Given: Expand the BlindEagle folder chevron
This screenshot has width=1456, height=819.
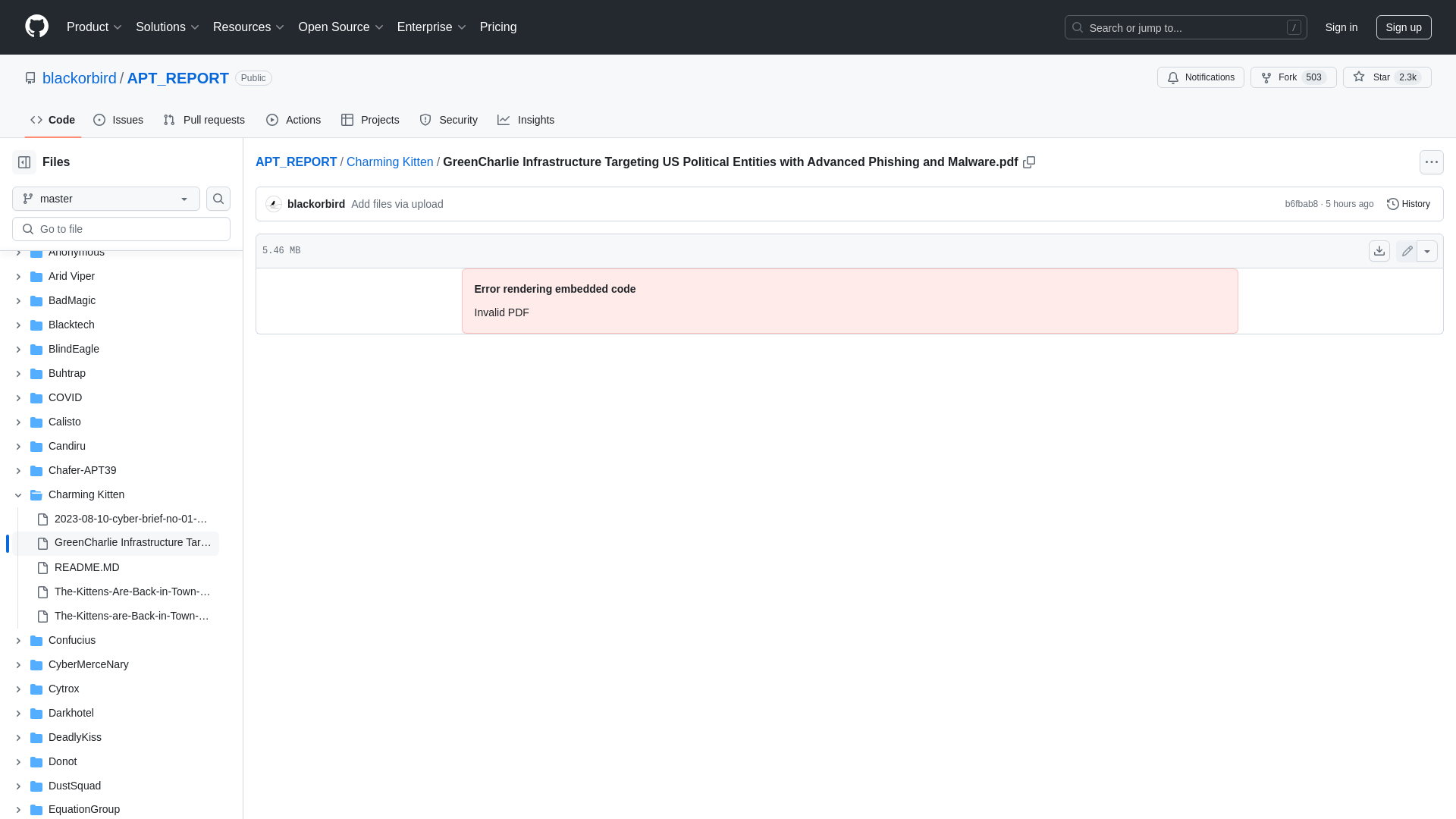Looking at the screenshot, I should [18, 350].
